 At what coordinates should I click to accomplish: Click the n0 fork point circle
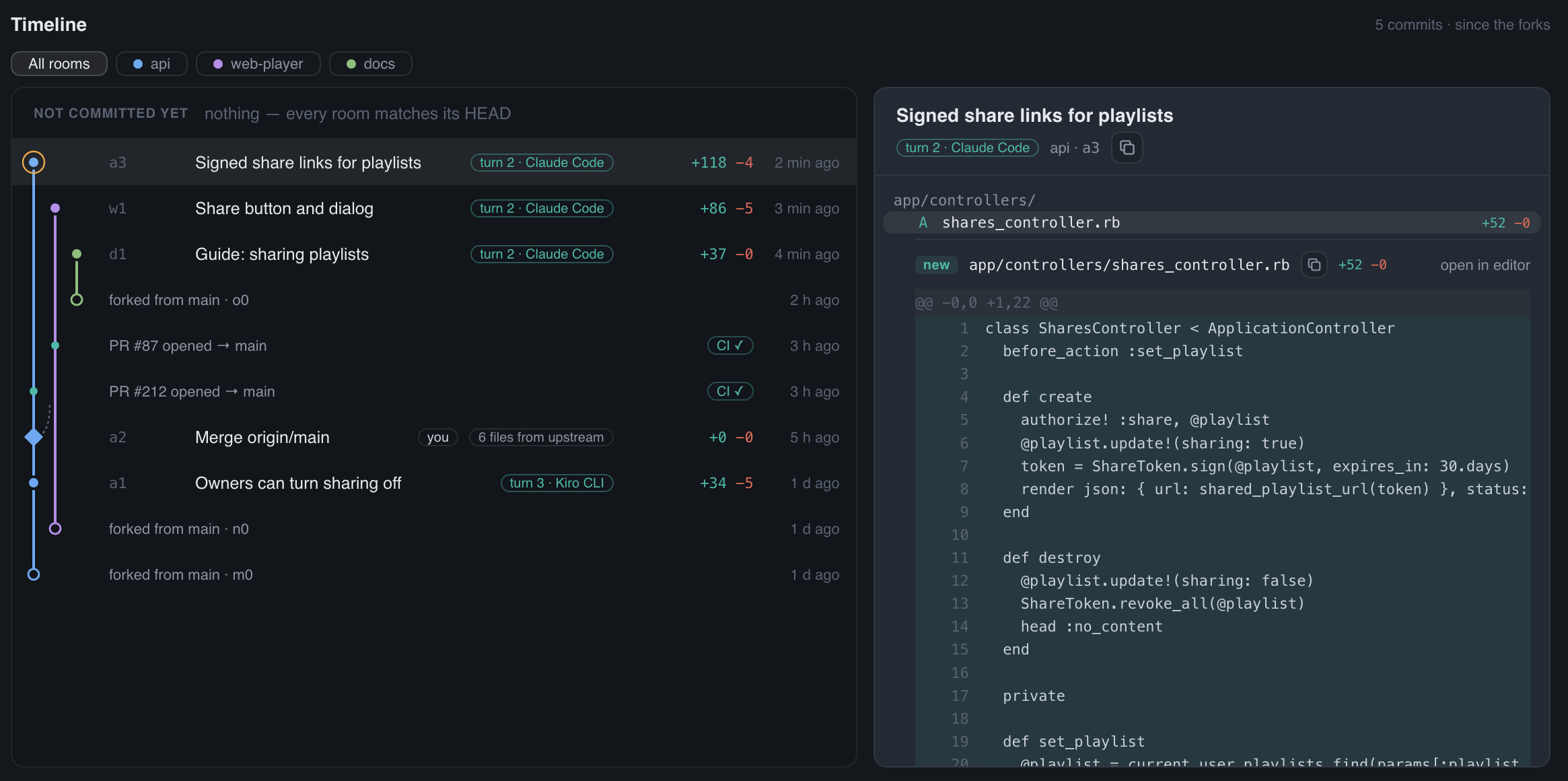tap(55, 529)
